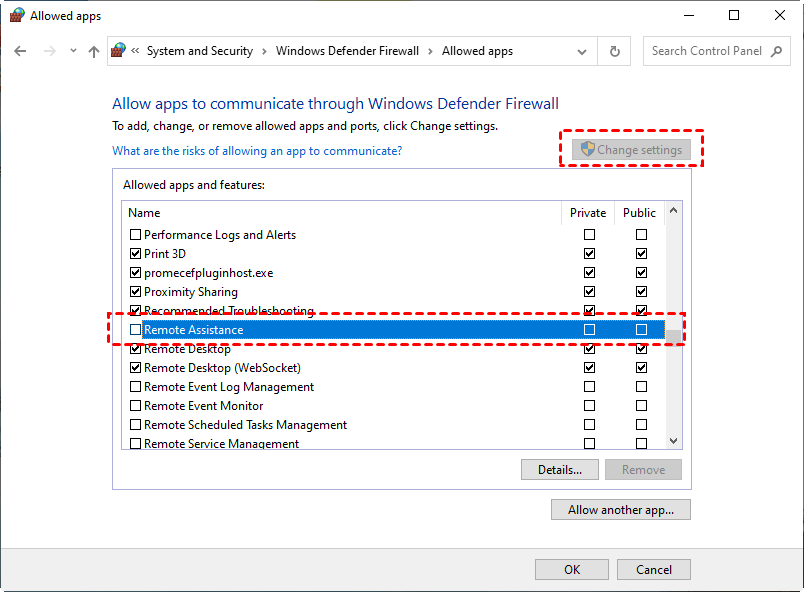Click the Public column header

point(639,213)
